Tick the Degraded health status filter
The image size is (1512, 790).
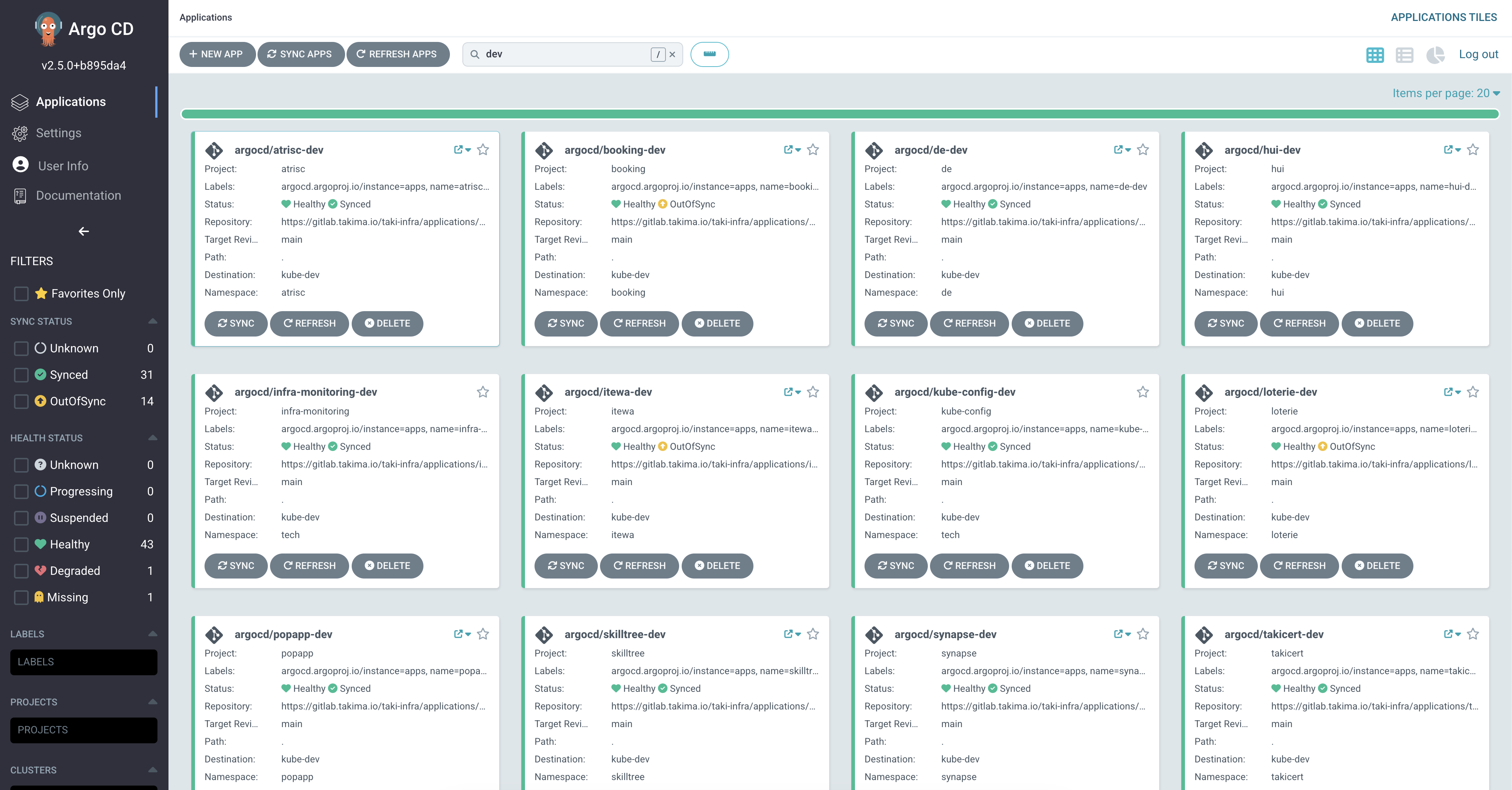(x=21, y=570)
